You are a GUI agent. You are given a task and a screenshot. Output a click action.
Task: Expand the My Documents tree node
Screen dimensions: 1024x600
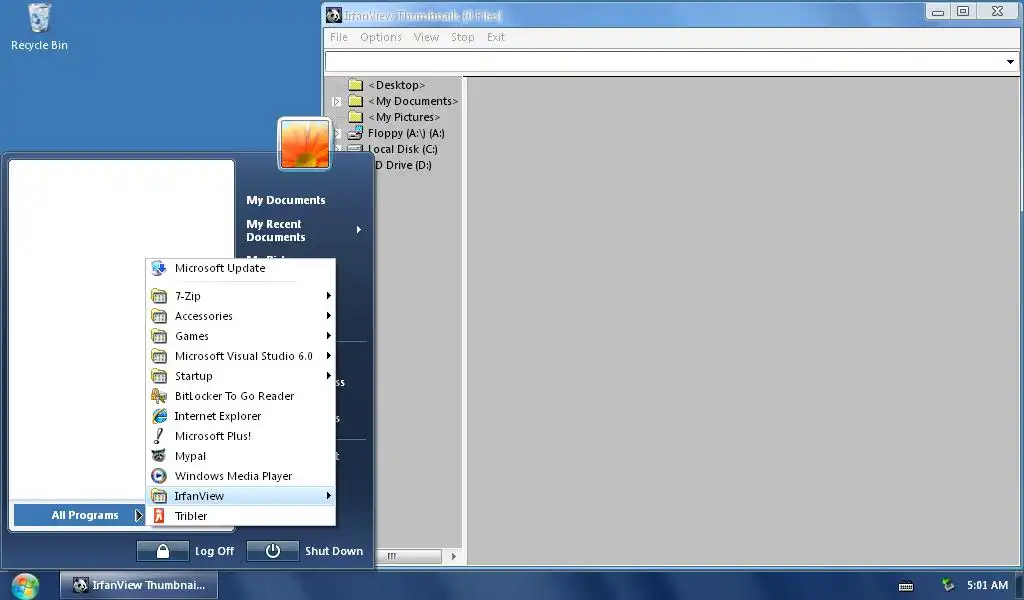point(336,101)
